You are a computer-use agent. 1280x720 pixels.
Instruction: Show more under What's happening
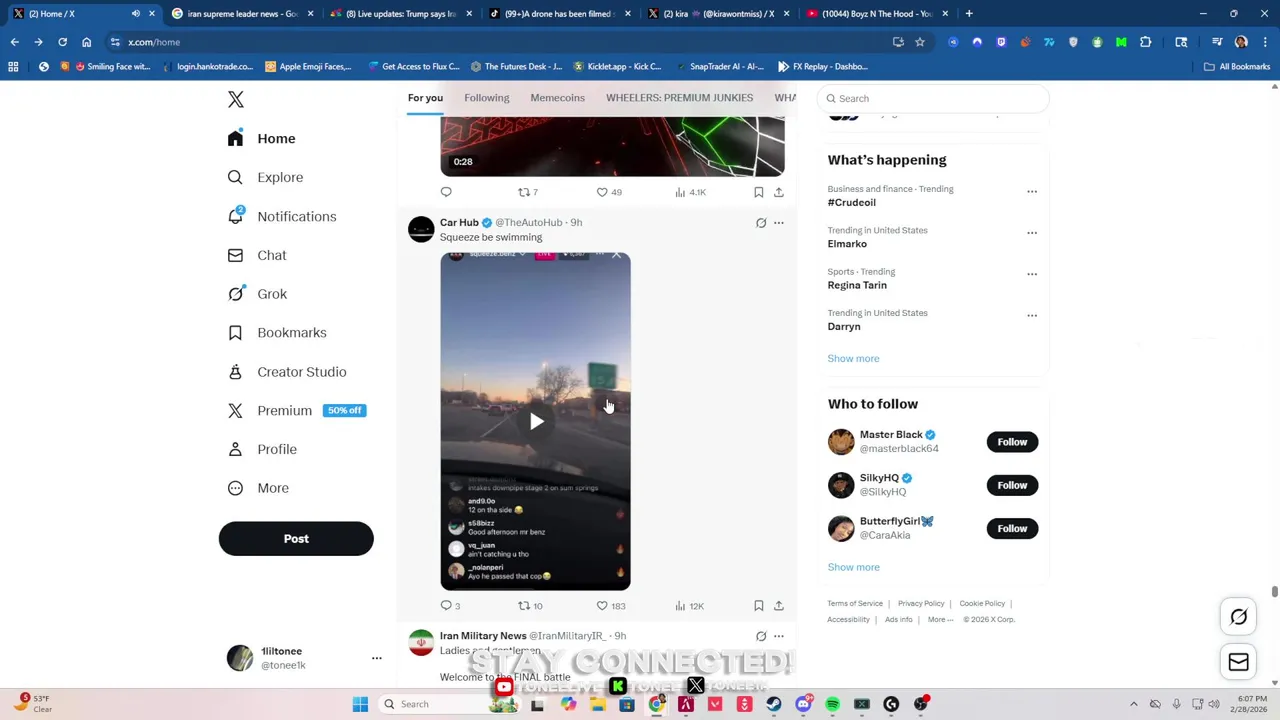853,358
